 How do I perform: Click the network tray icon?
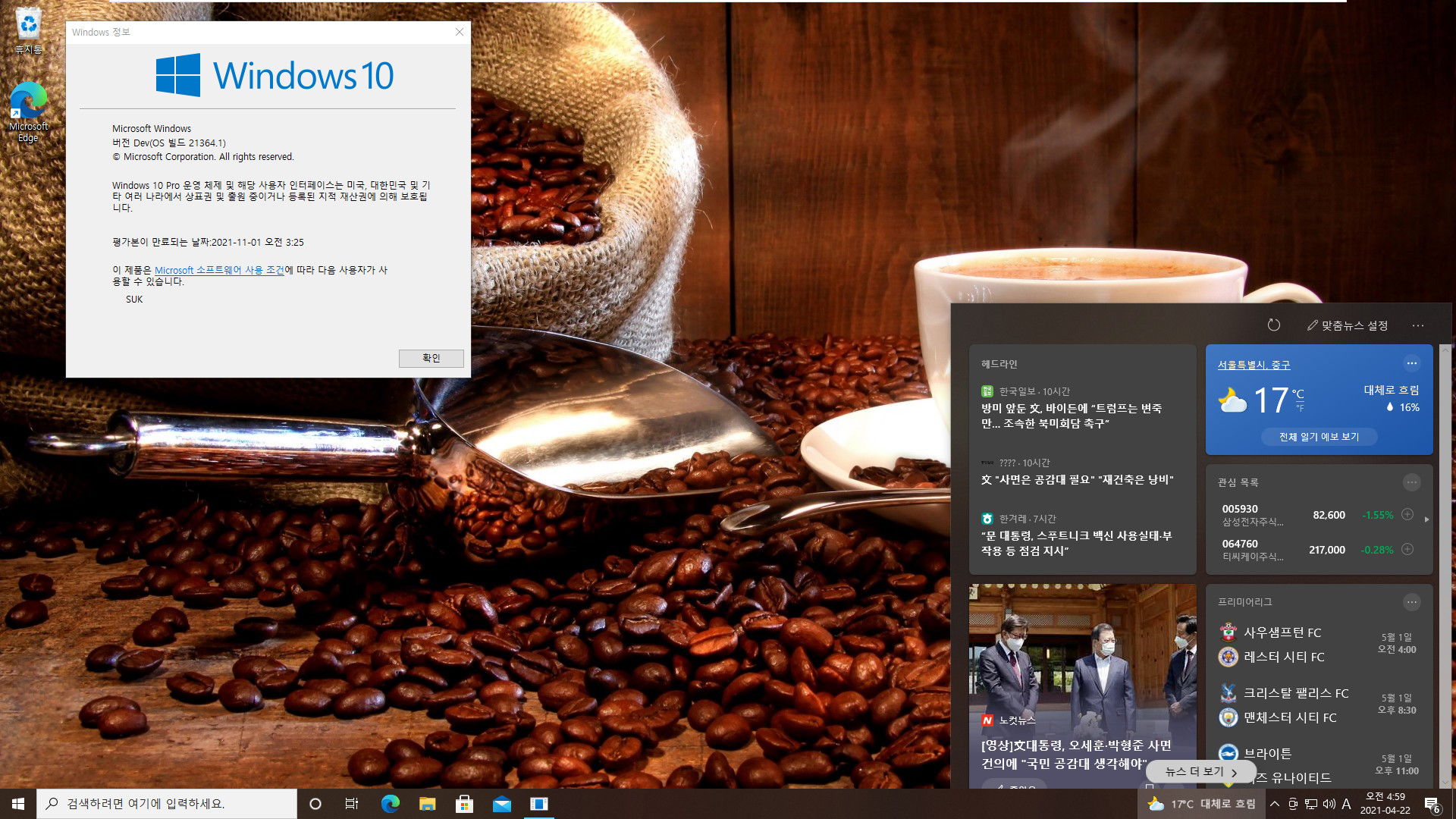tap(1311, 804)
